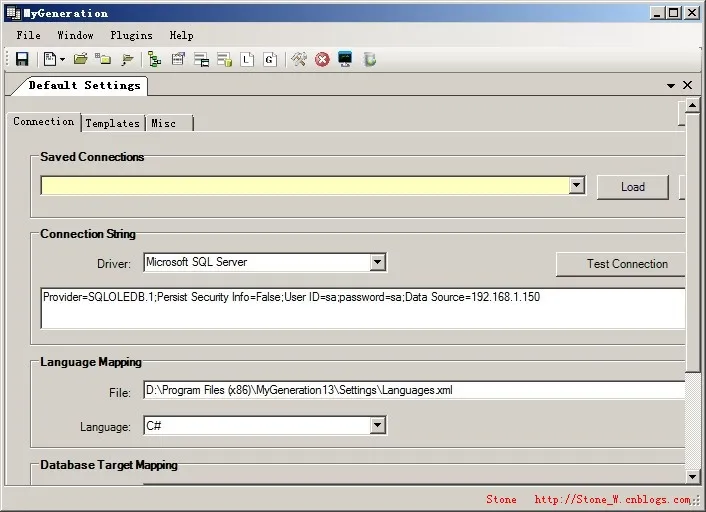This screenshot has width=706, height=512.
Task: Click the red circle X toolbar icon
Action: pos(322,59)
